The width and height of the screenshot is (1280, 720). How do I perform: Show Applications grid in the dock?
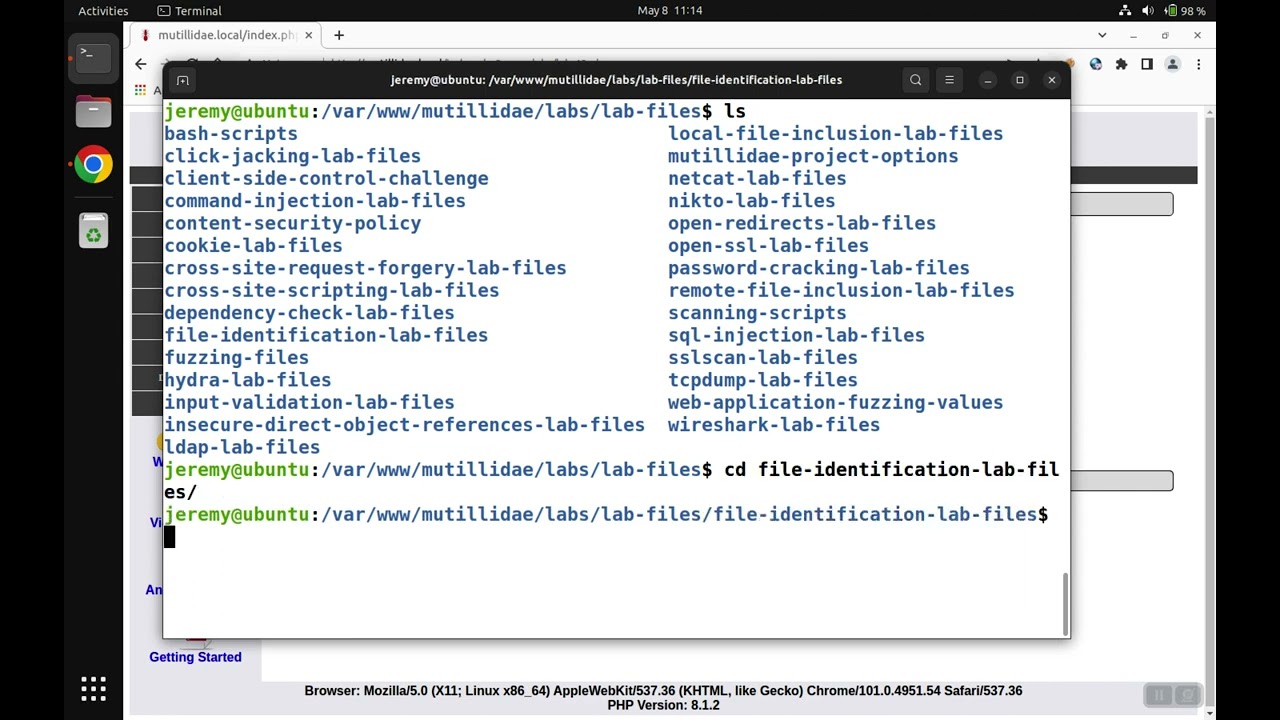click(93, 688)
